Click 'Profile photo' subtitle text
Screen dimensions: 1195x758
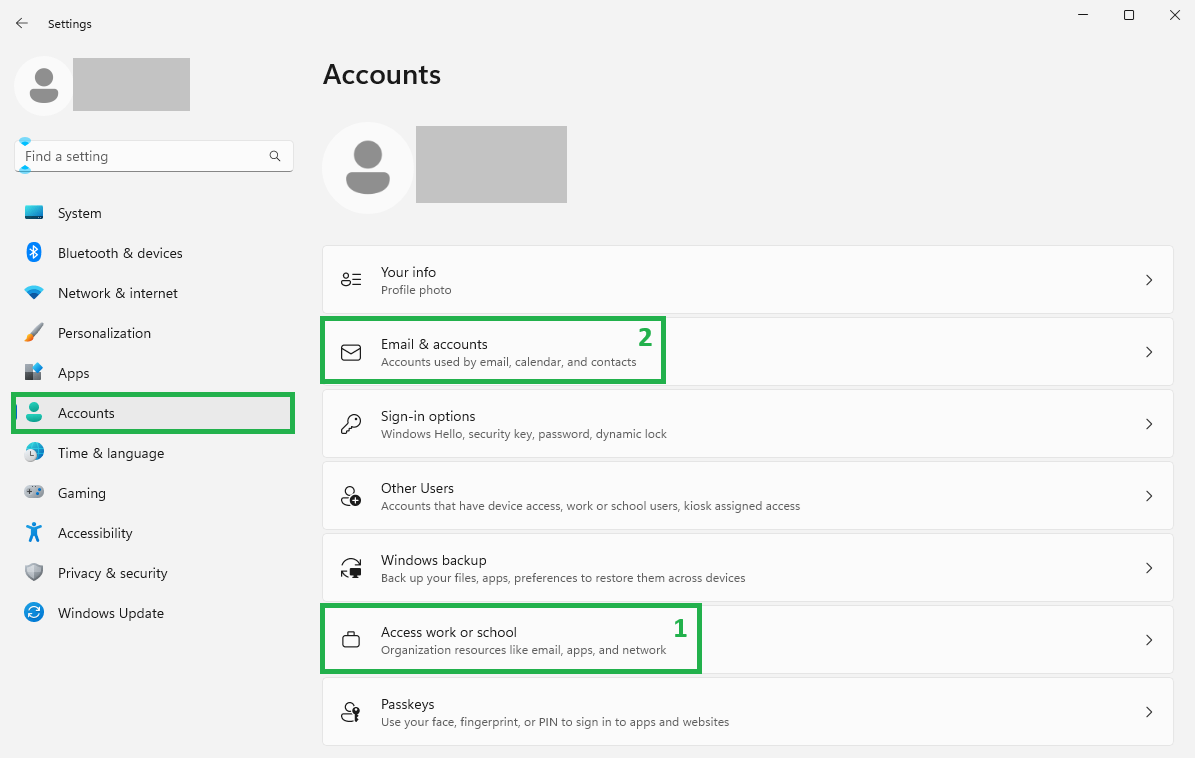(x=416, y=290)
